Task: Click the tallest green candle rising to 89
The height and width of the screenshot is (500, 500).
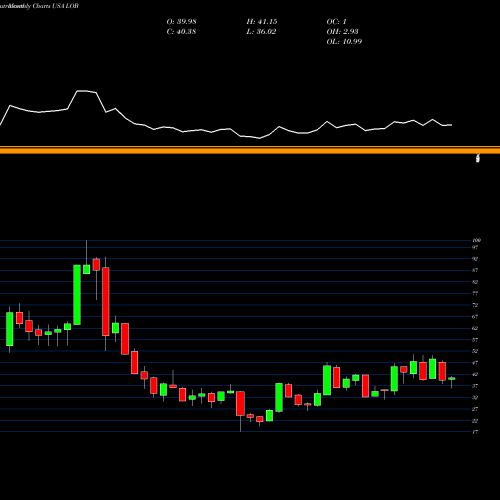Action: click(x=77, y=295)
